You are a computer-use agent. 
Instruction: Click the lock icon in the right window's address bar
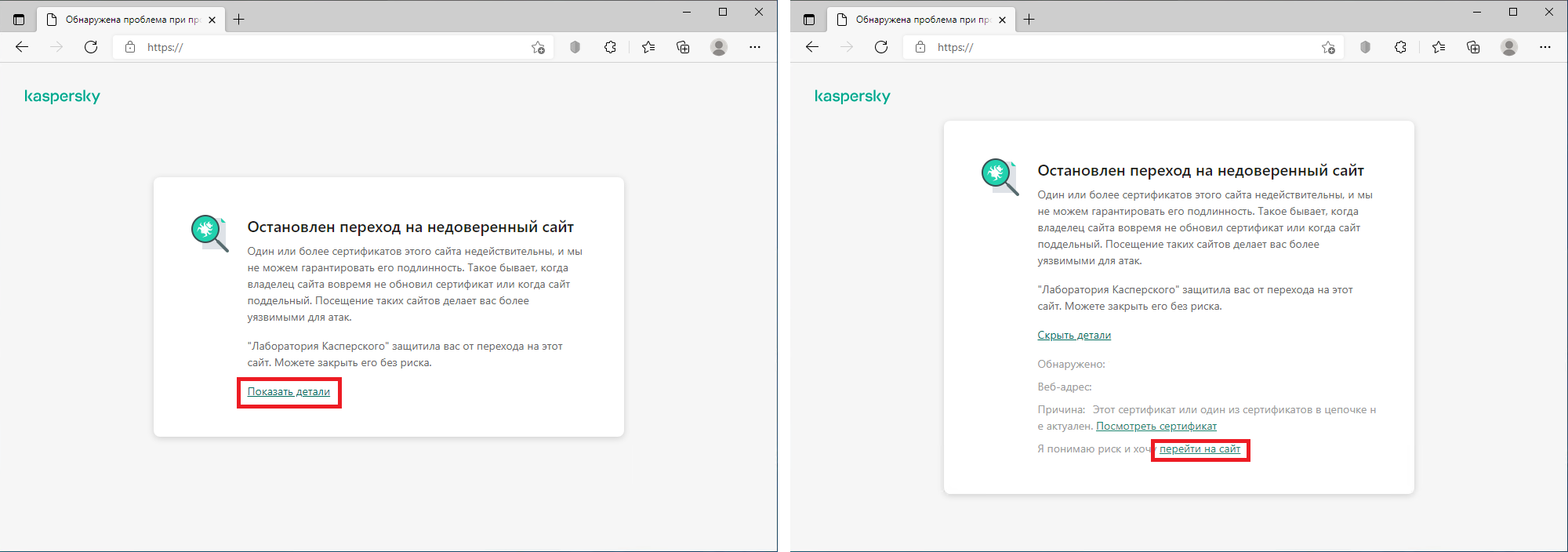[920, 47]
